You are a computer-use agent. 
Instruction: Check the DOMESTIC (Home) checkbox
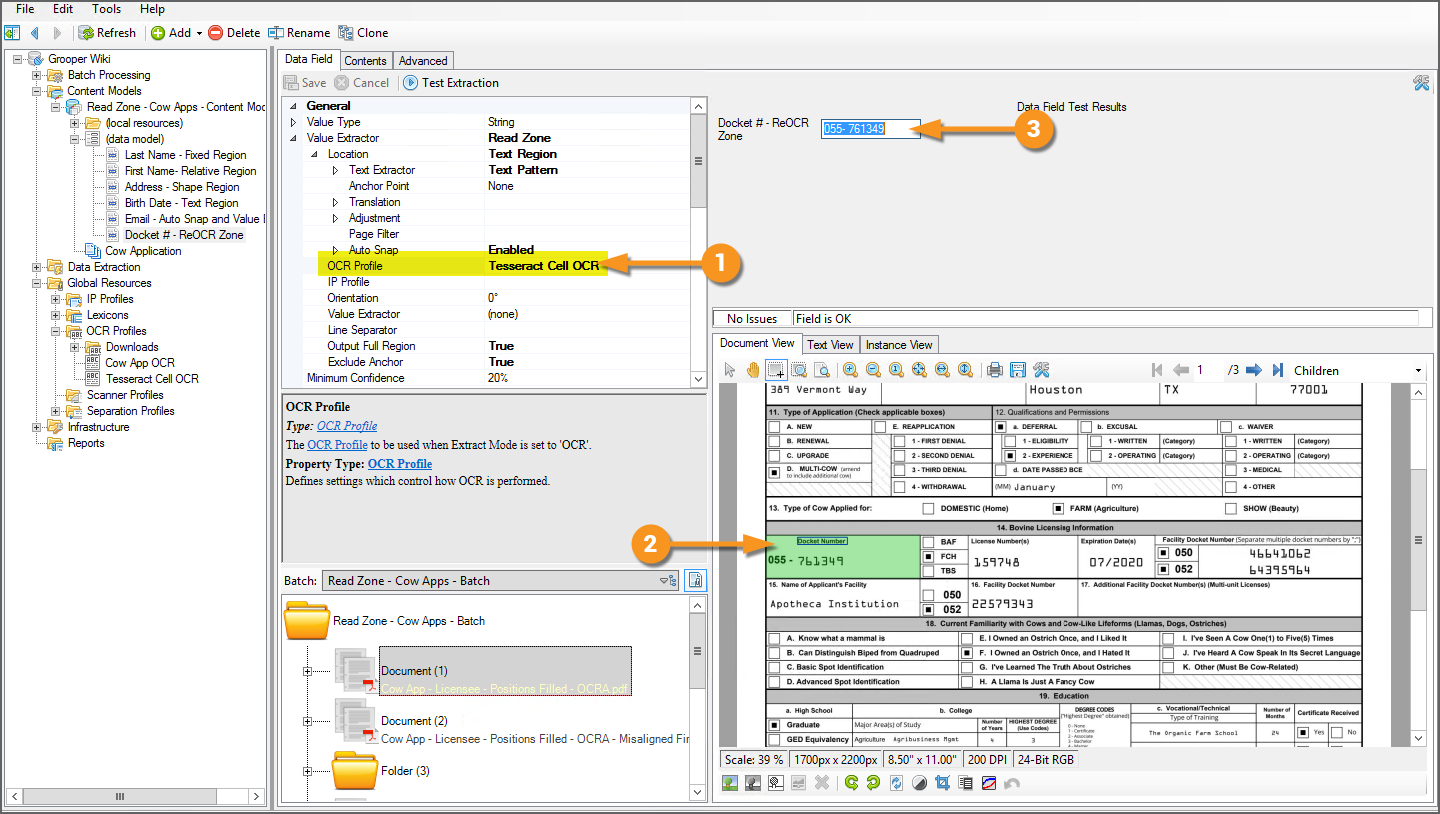point(928,509)
